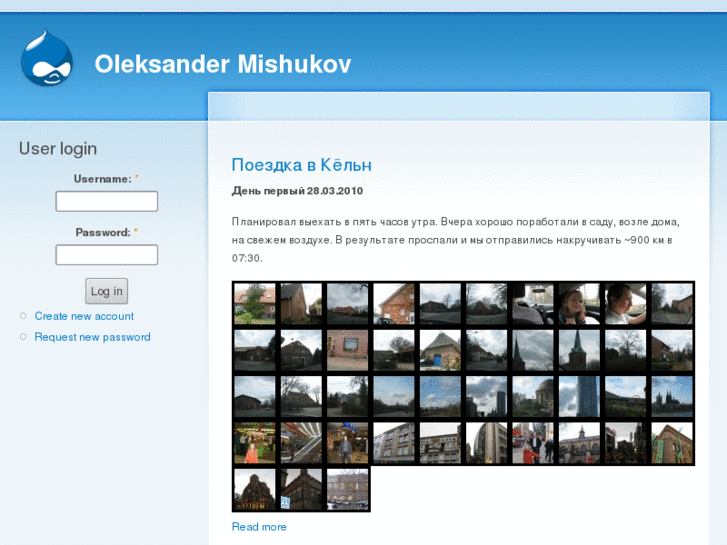Open the Поездка в Кёльн post title

coord(301,165)
